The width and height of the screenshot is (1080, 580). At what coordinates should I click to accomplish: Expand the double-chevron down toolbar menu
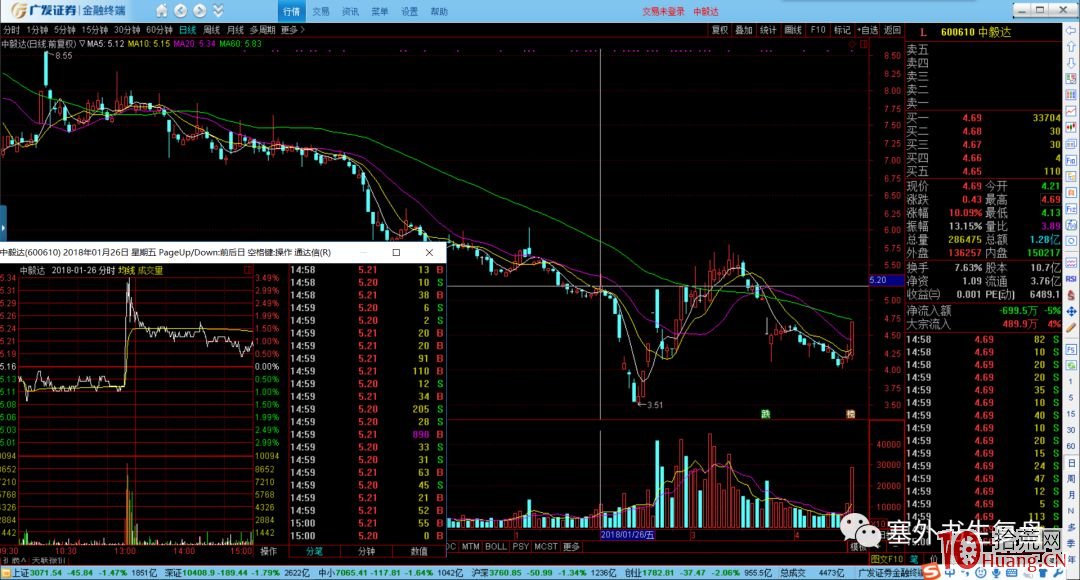pos(218,11)
